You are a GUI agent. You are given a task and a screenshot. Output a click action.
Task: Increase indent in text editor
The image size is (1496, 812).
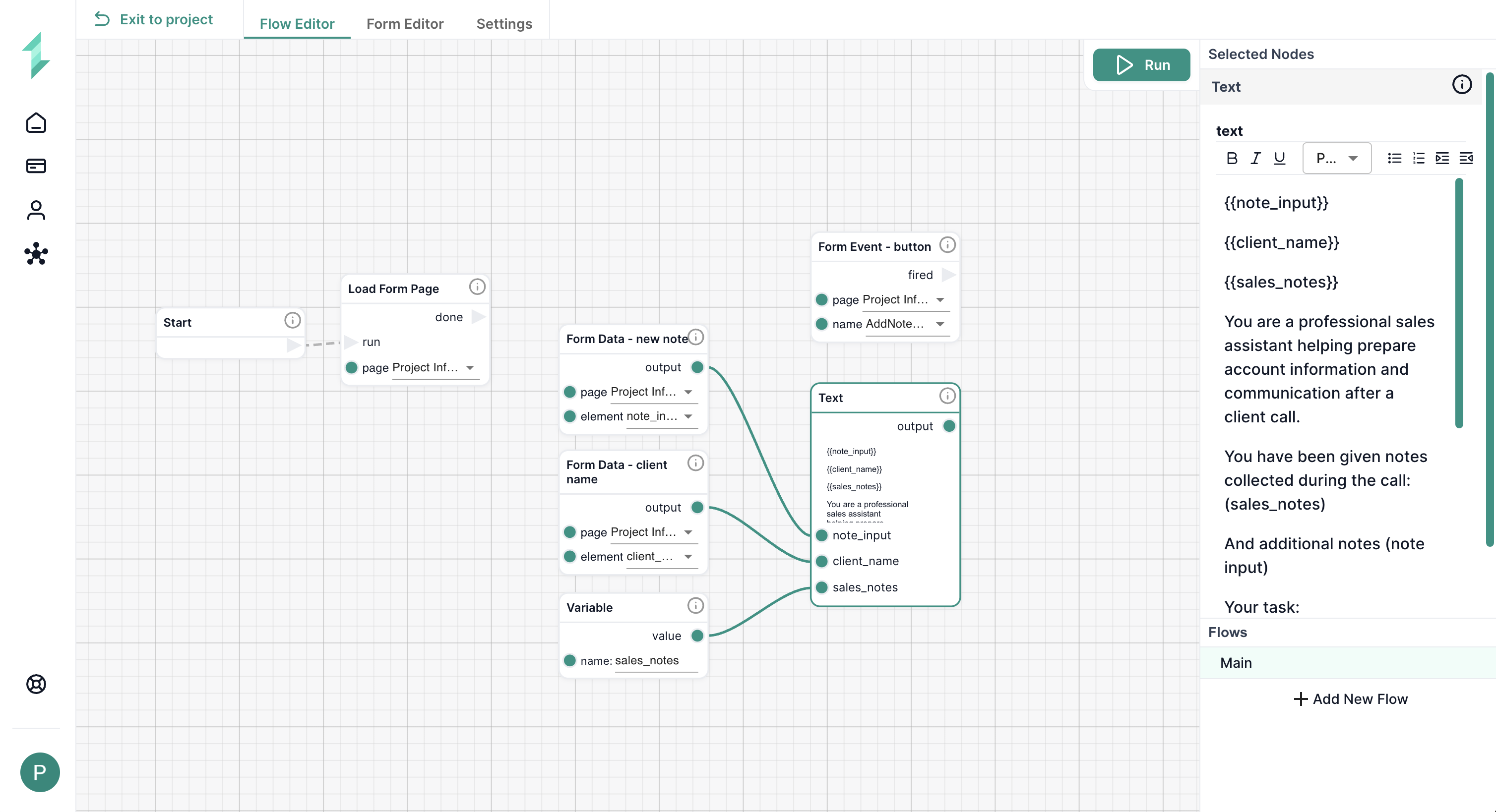click(1442, 159)
